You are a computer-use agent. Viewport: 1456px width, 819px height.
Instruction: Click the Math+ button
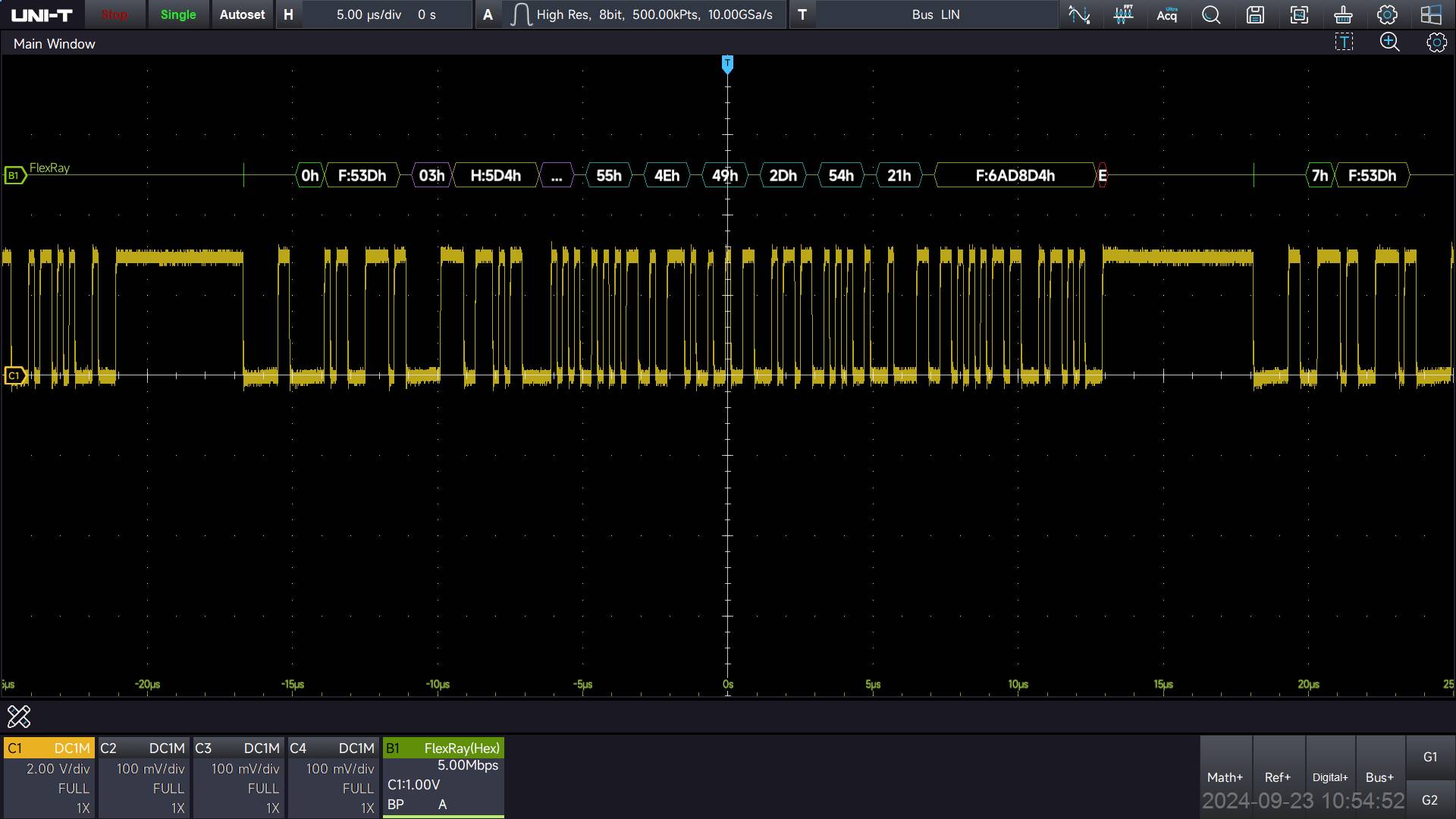1225,777
